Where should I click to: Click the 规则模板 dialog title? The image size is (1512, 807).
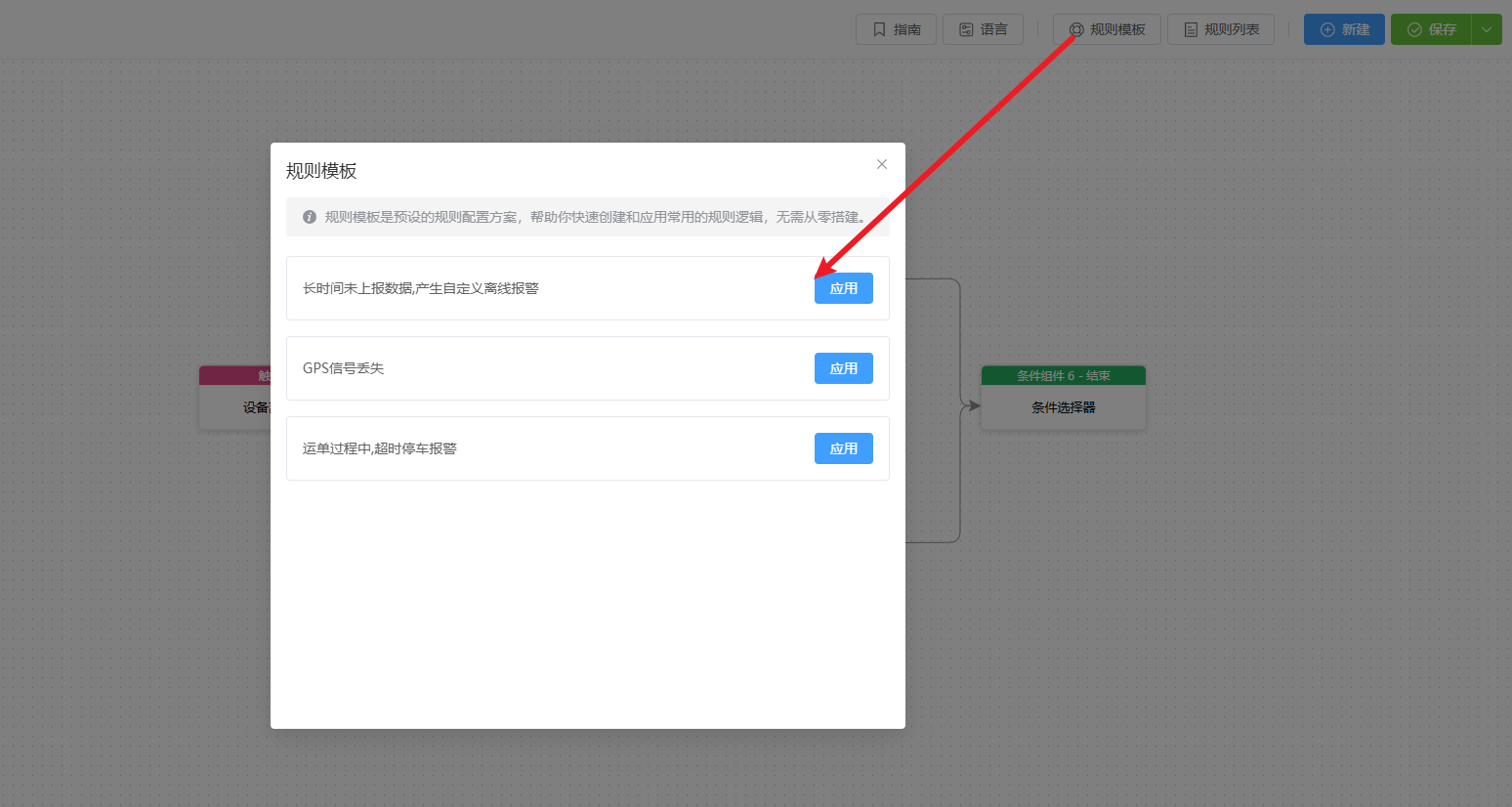[321, 171]
